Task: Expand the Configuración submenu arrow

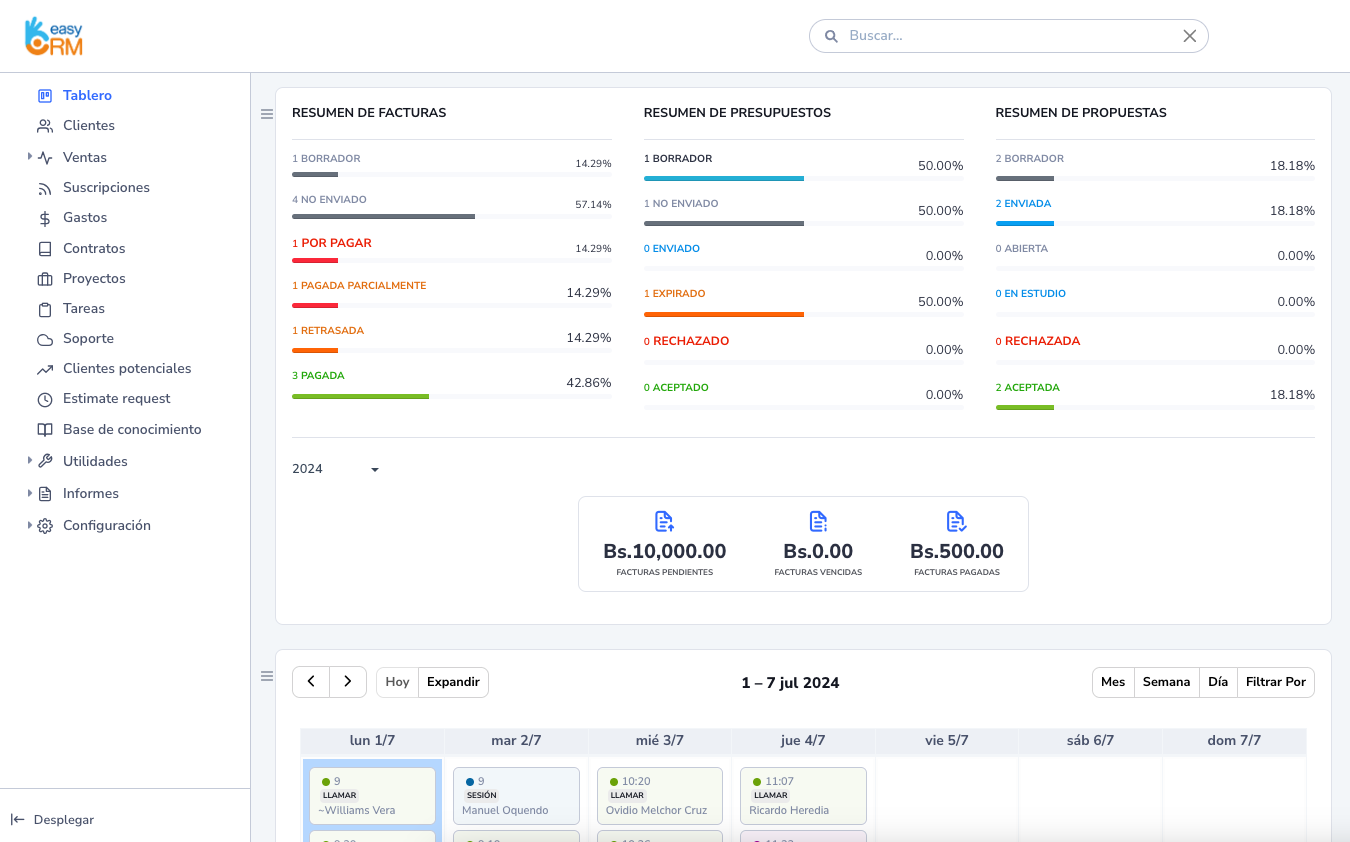Action: [30, 525]
